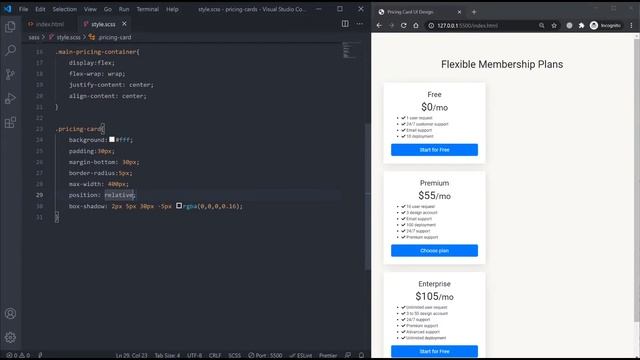
Task: Open the Help menu
Action: [172, 9]
